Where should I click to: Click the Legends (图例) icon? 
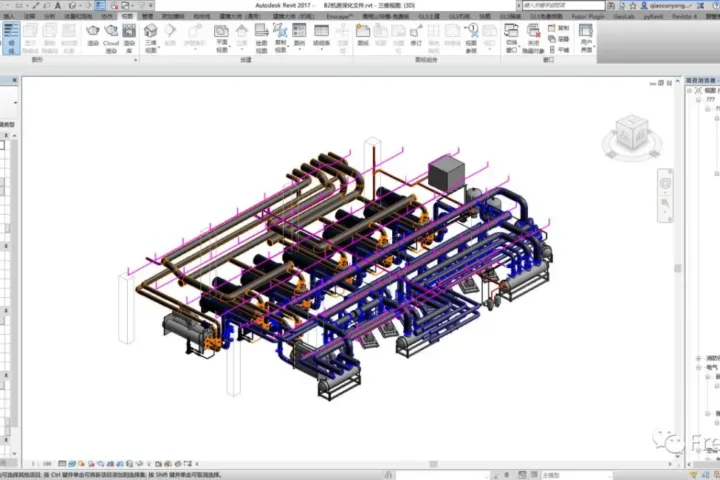[299, 31]
